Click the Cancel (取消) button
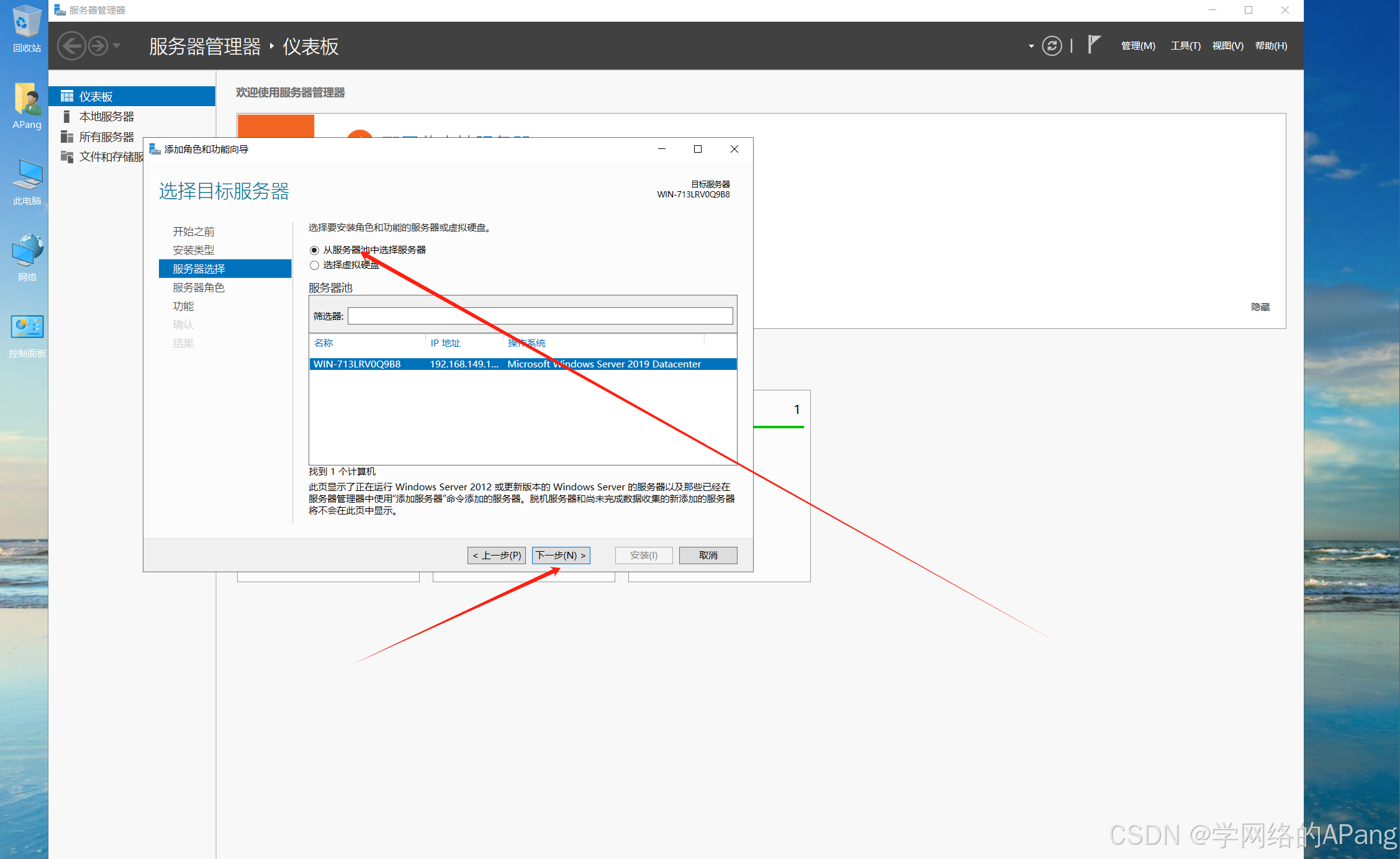 [x=708, y=555]
